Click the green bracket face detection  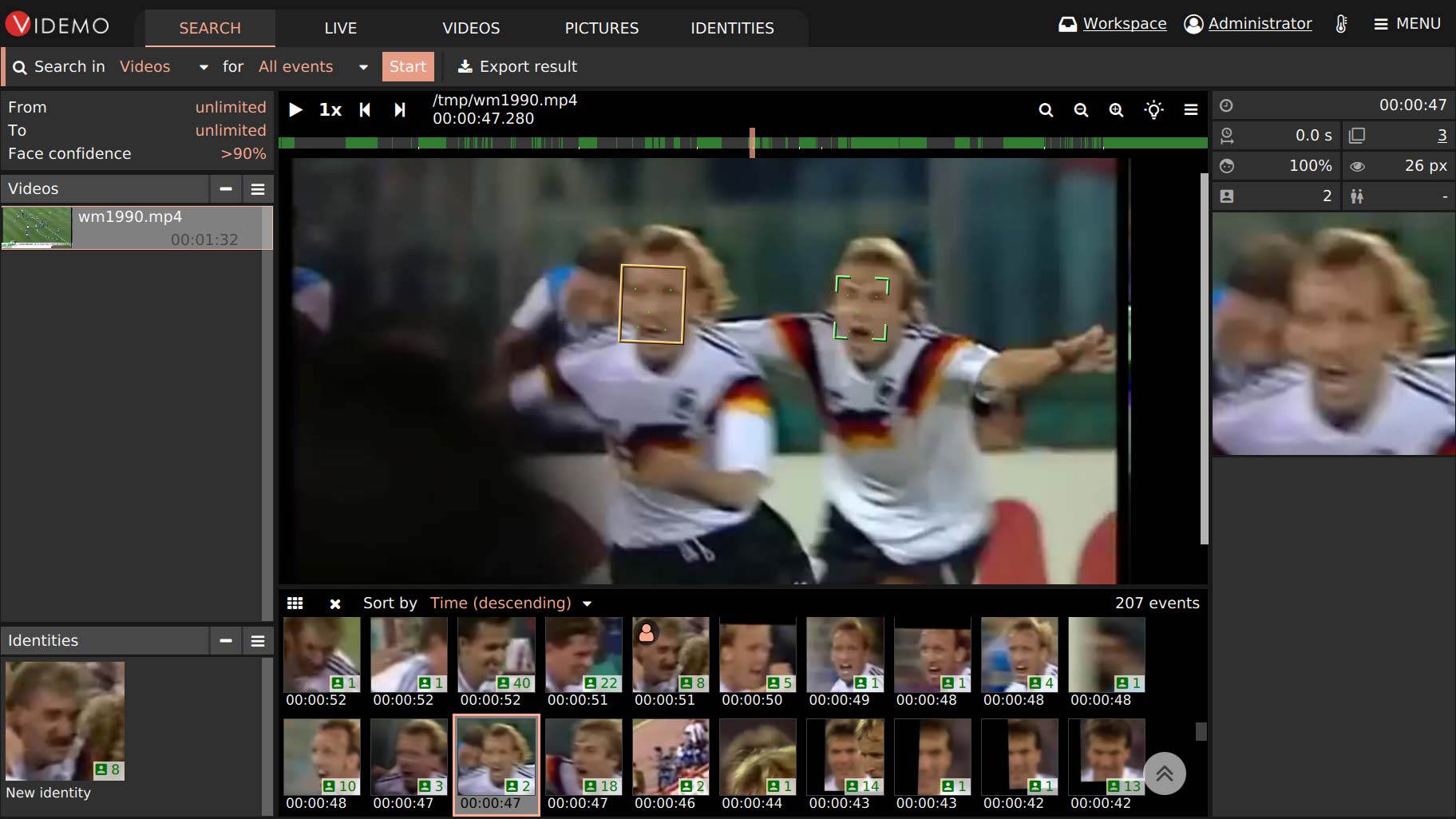[861, 308]
